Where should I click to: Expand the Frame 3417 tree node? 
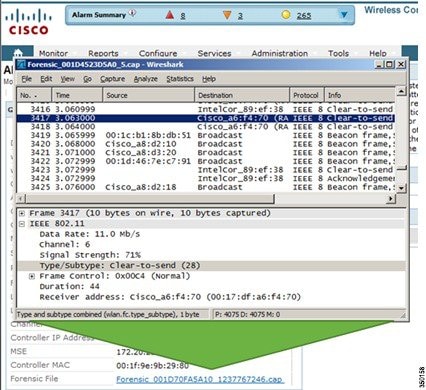(x=22, y=213)
